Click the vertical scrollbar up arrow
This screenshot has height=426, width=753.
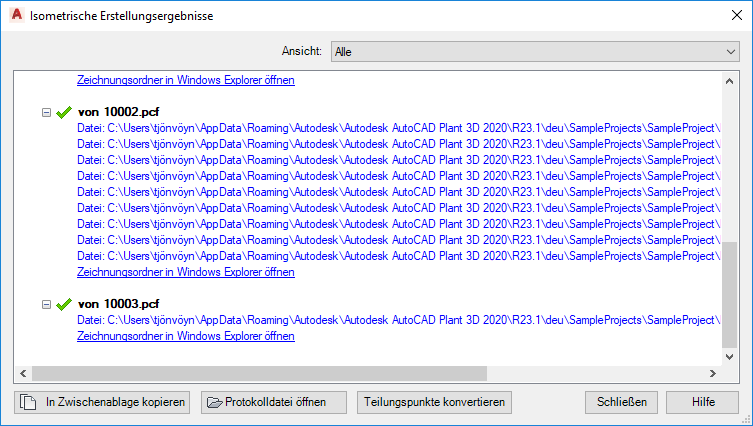[x=729, y=81]
